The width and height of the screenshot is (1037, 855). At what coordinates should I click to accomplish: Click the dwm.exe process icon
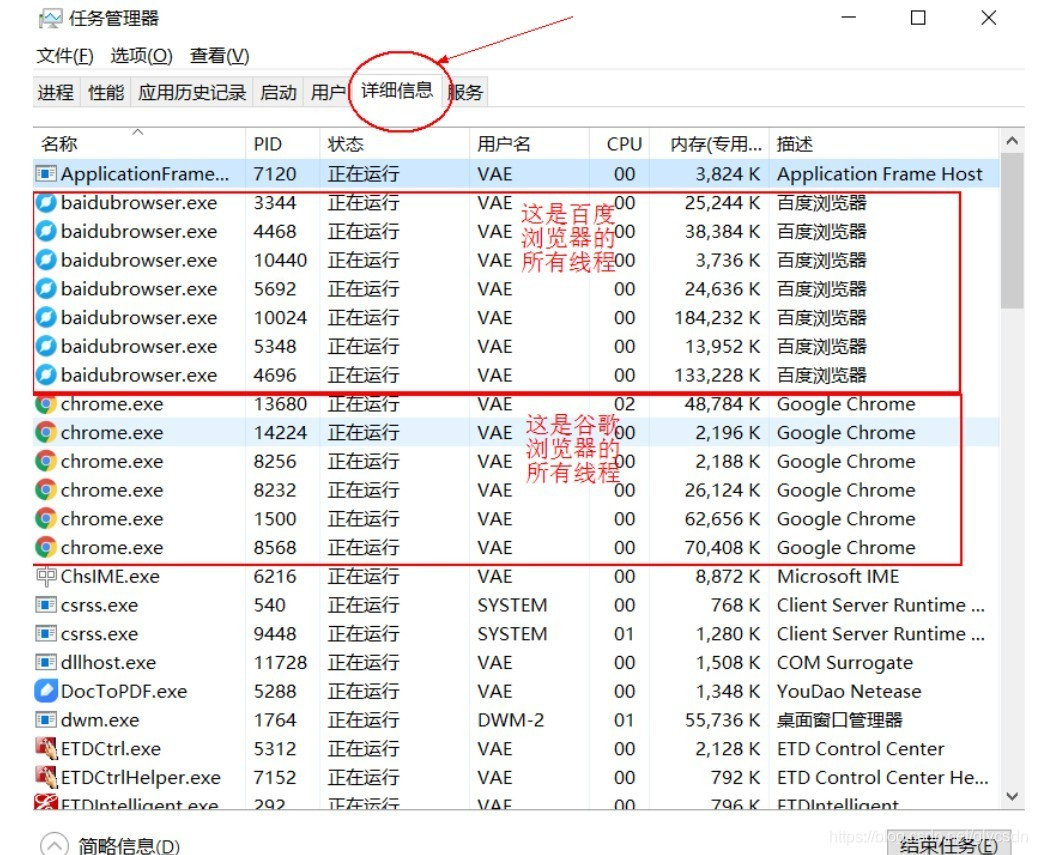46,719
